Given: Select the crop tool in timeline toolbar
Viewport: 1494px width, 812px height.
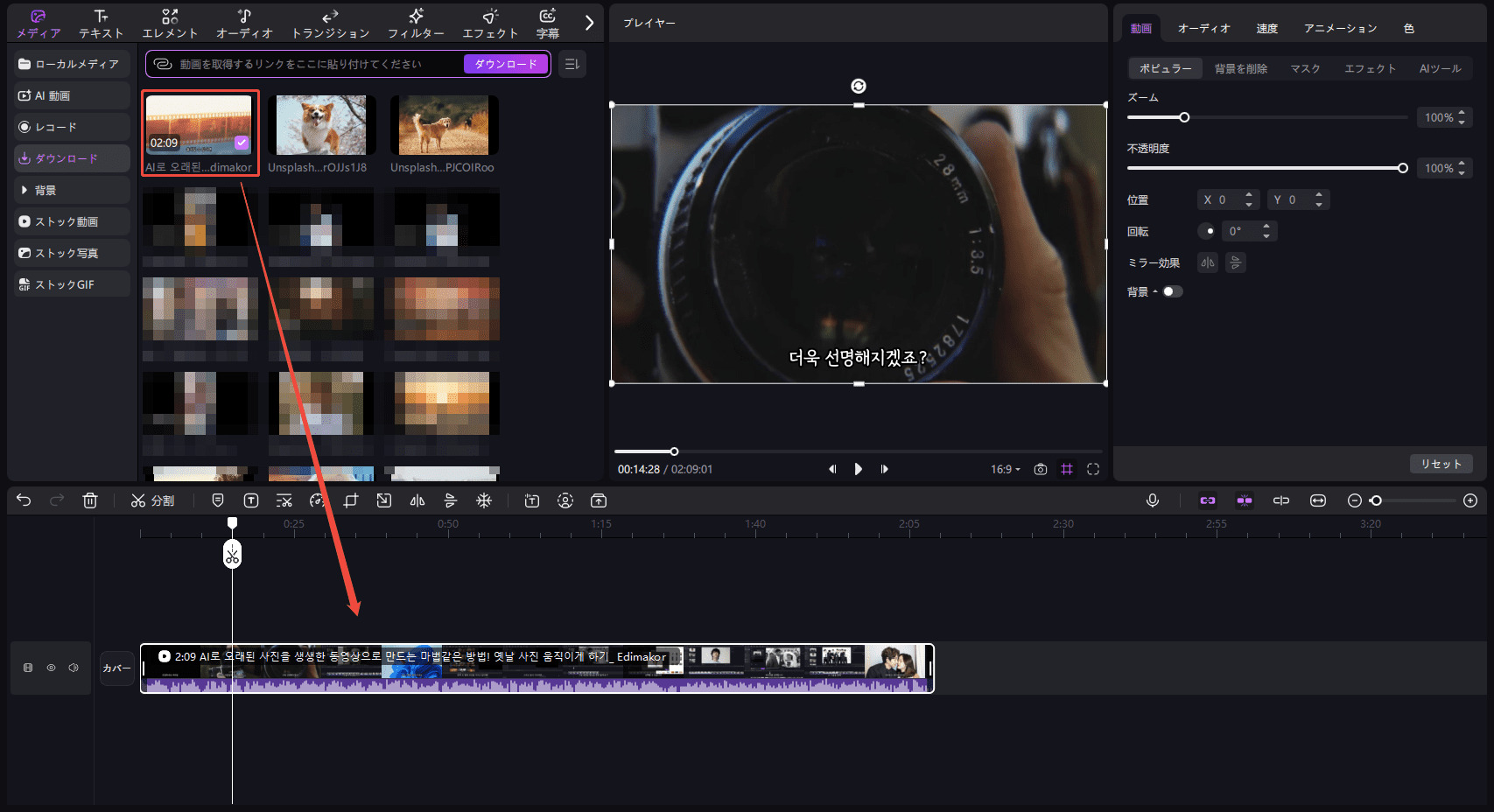Looking at the screenshot, I should (351, 500).
